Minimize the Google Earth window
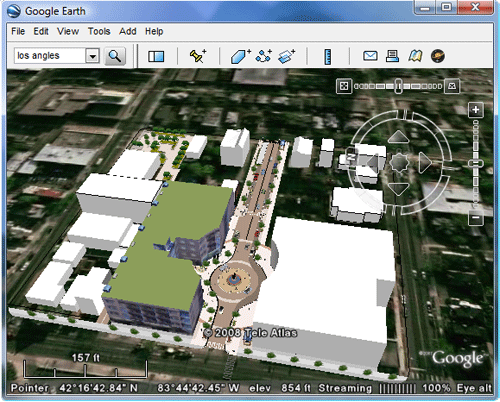The height and width of the screenshot is (402, 500). tap(425, 7)
